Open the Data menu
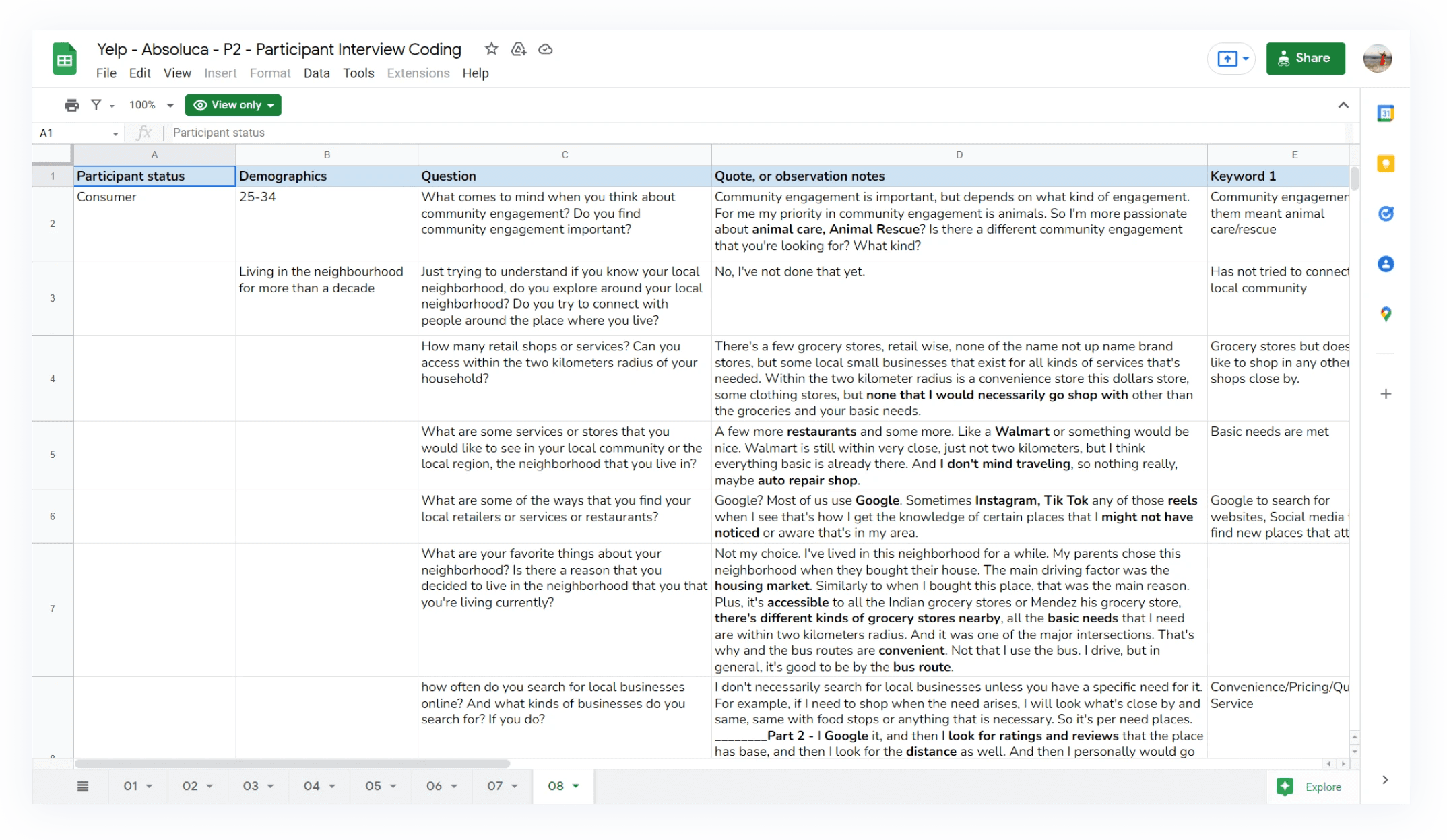Viewport: 1447px width, 840px height. [x=317, y=73]
